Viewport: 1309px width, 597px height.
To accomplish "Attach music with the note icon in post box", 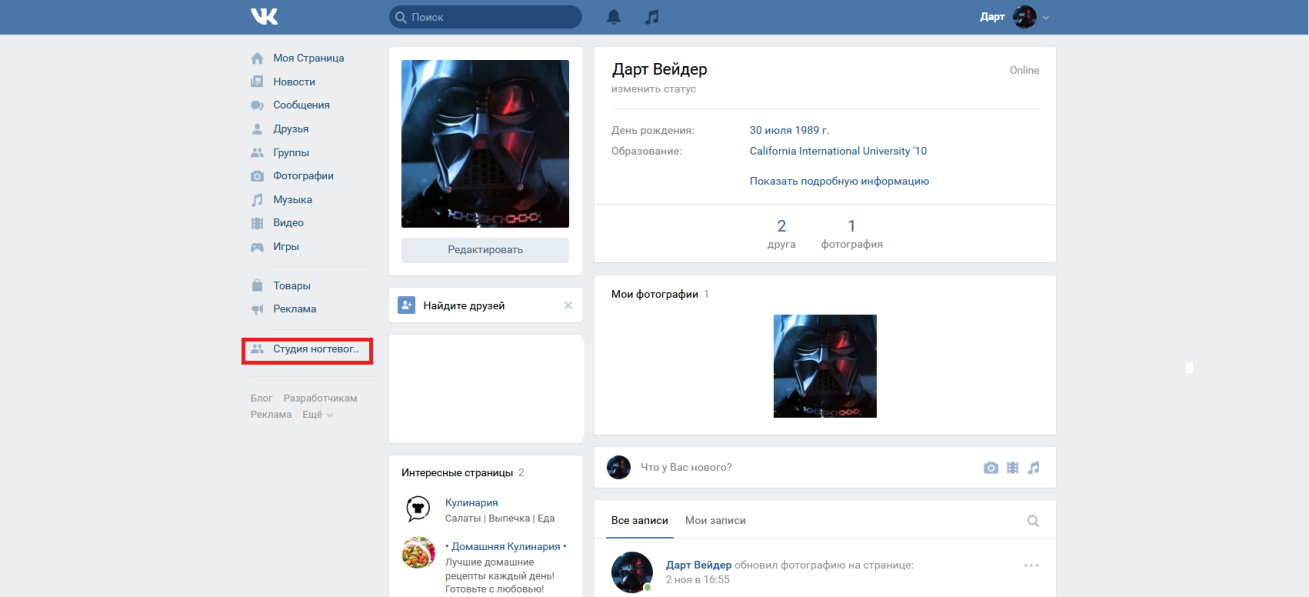I will click(1034, 467).
